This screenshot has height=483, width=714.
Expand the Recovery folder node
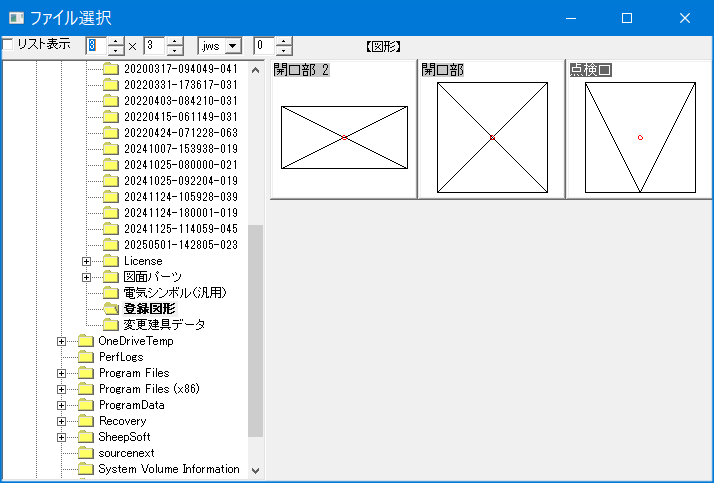point(61,421)
